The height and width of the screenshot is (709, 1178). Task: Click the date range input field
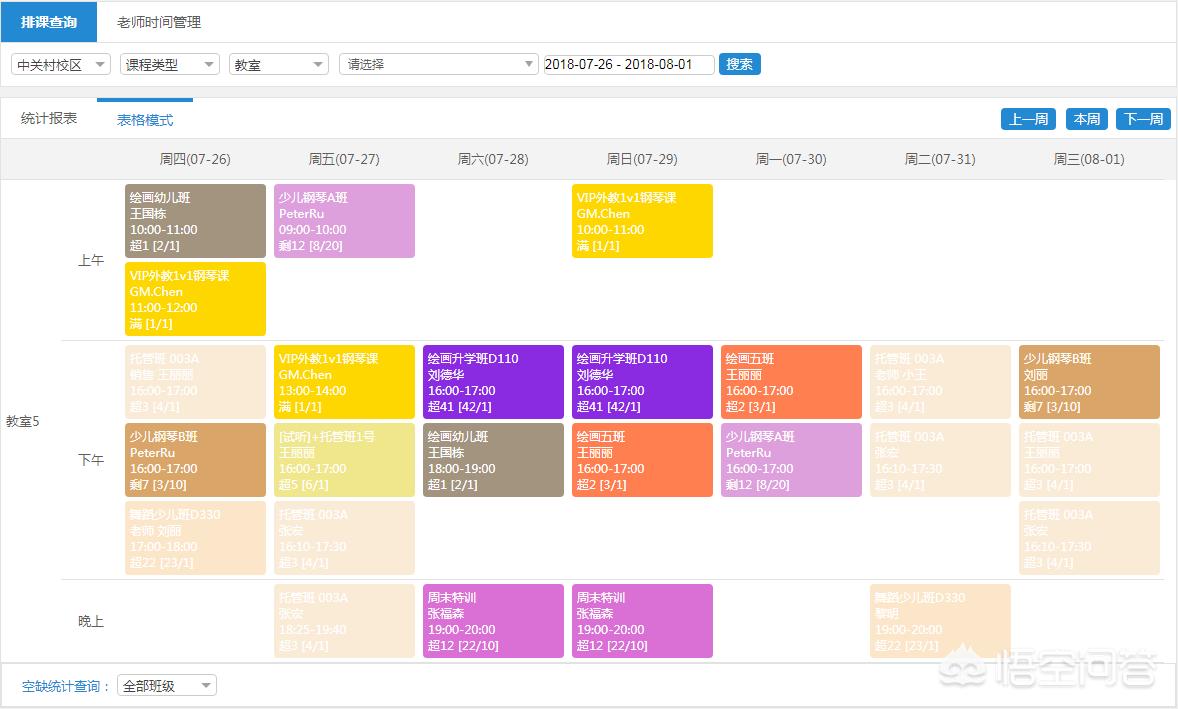628,64
